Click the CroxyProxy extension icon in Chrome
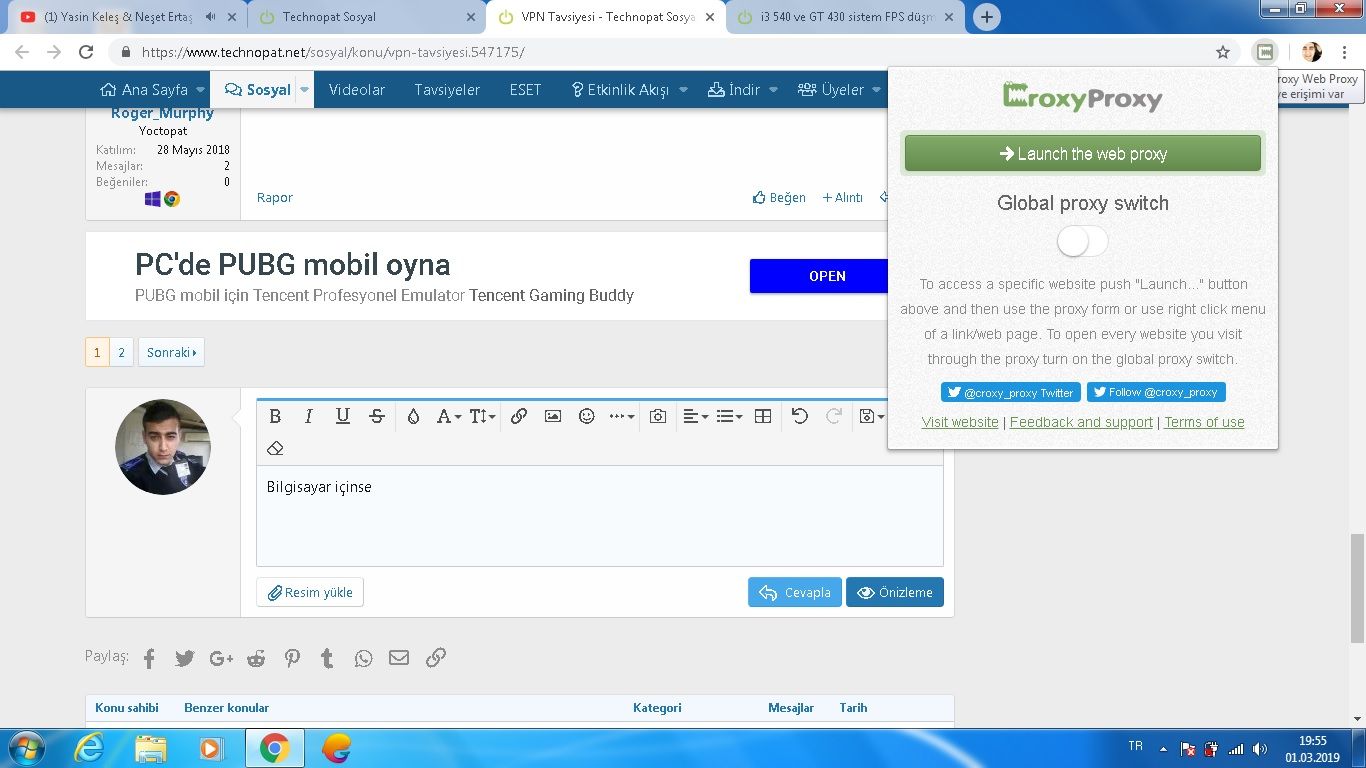 coord(1265,52)
